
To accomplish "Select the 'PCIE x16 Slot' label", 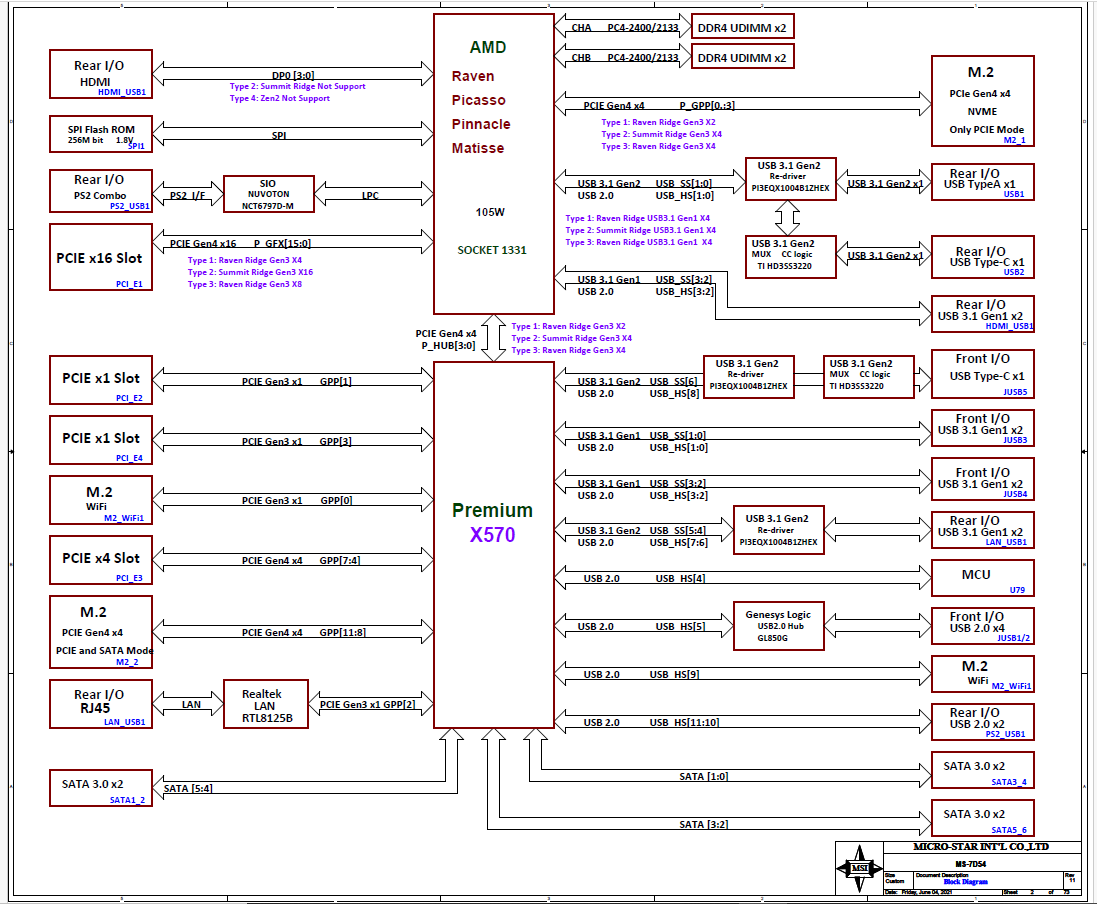I will [x=99, y=258].
